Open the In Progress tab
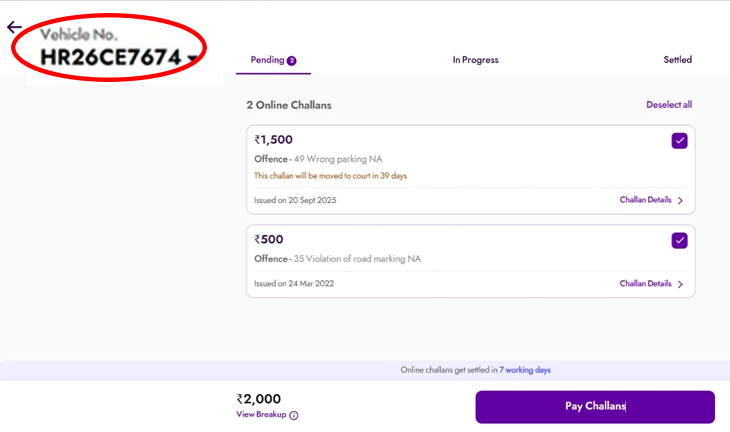The width and height of the screenshot is (730, 432). tap(475, 60)
